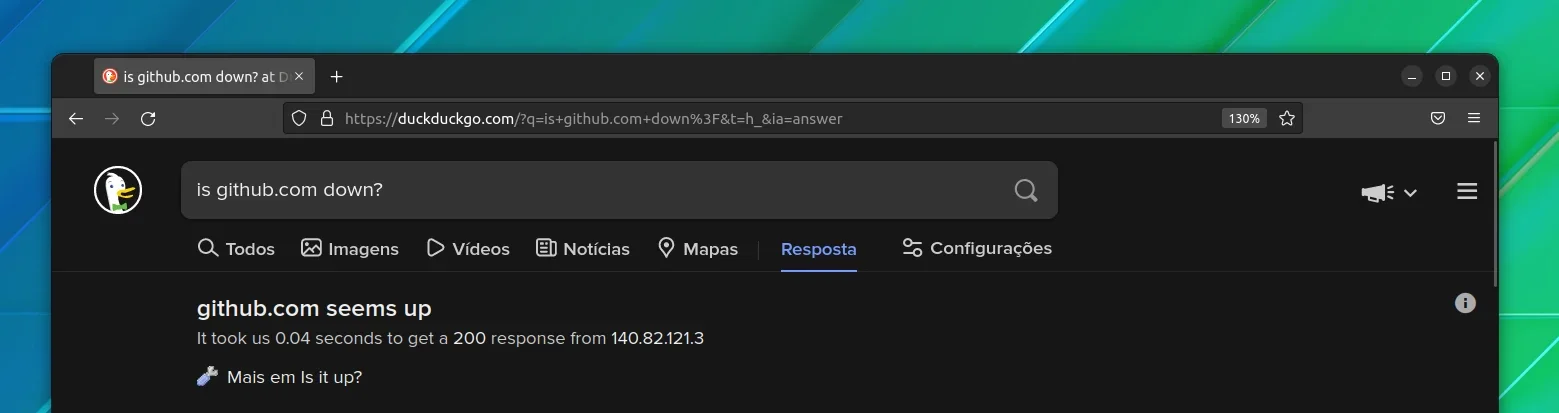Click the wrench icon beside Is it up?
This screenshot has width=1559, height=413.
point(207,376)
